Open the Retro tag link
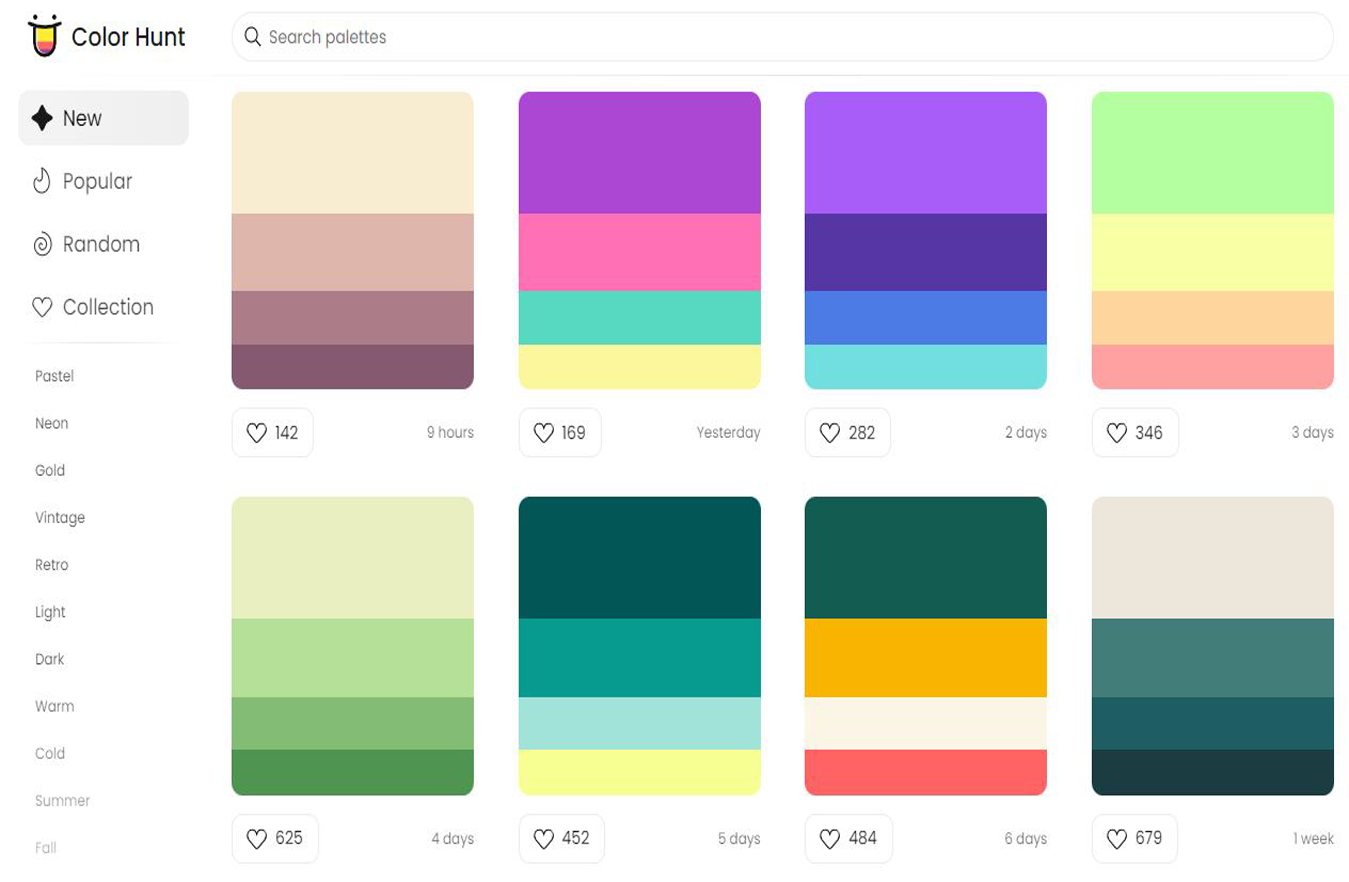The image size is (1349, 882). [x=52, y=565]
